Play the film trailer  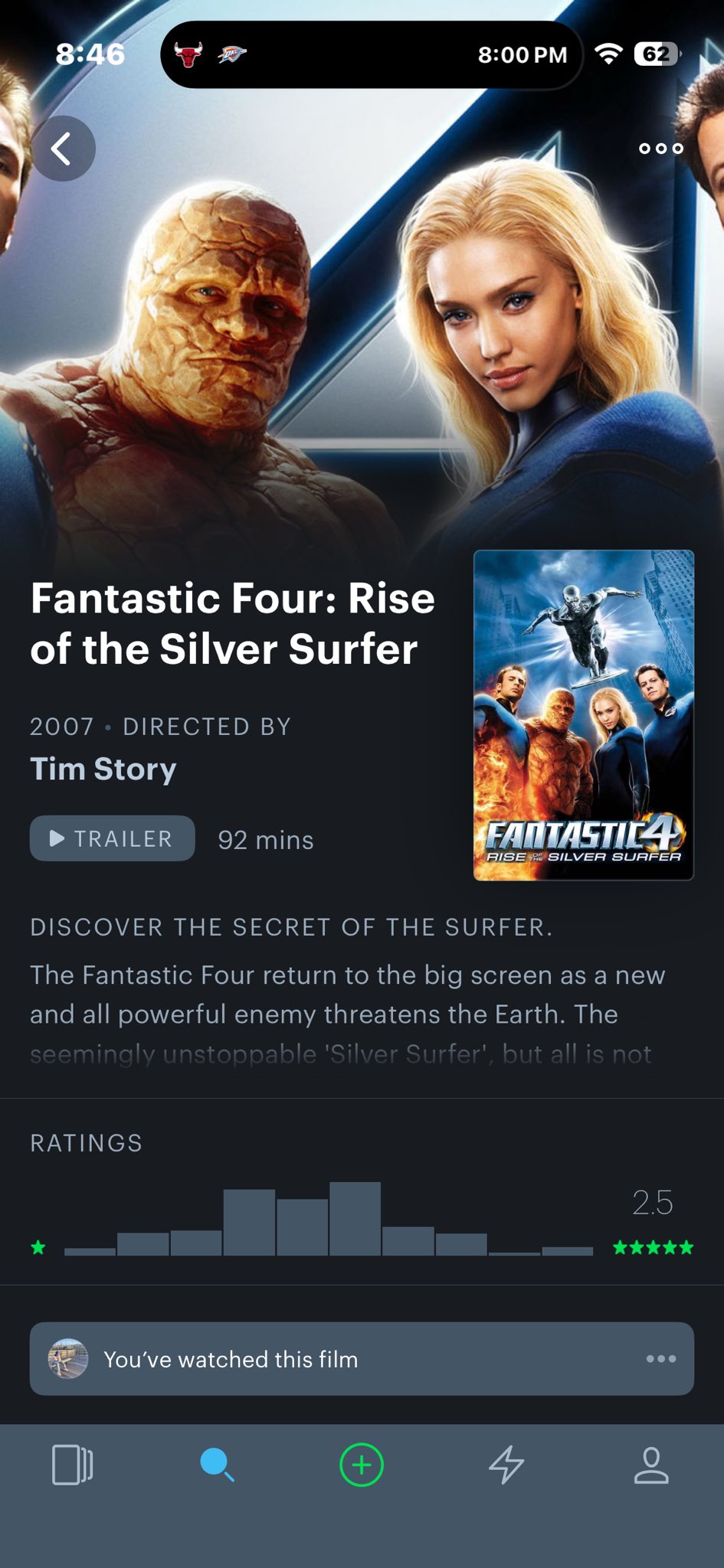(113, 838)
